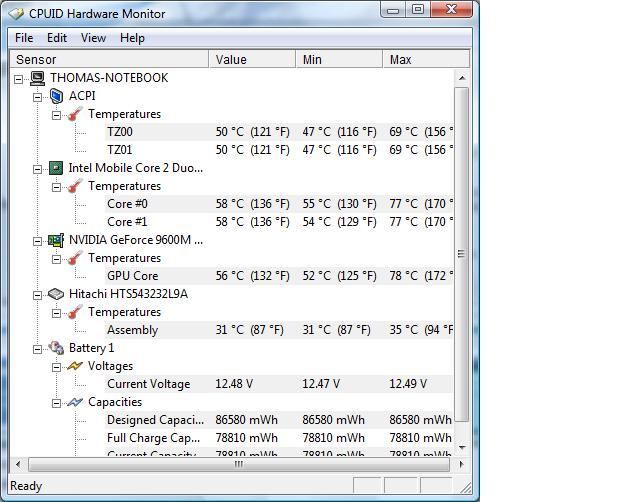Select the Designed Capacity row
This screenshot has height=502, width=640.
[278, 420]
